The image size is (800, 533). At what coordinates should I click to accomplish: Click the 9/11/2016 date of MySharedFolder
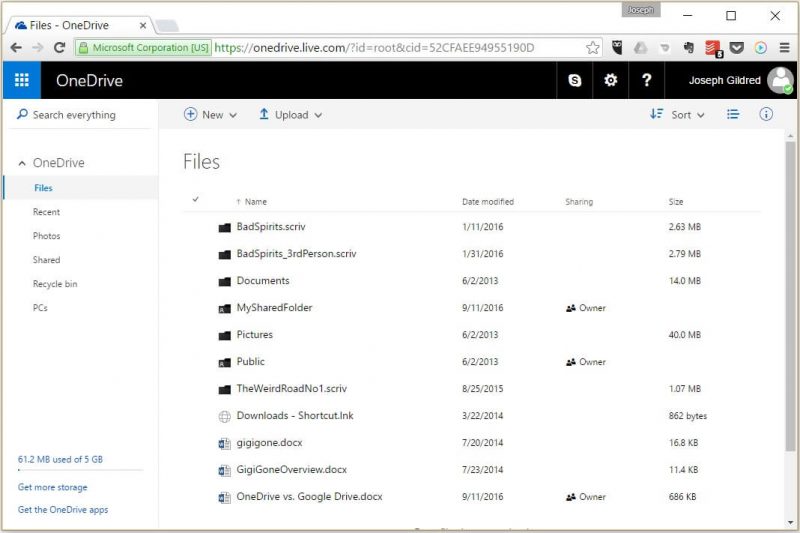pos(483,308)
